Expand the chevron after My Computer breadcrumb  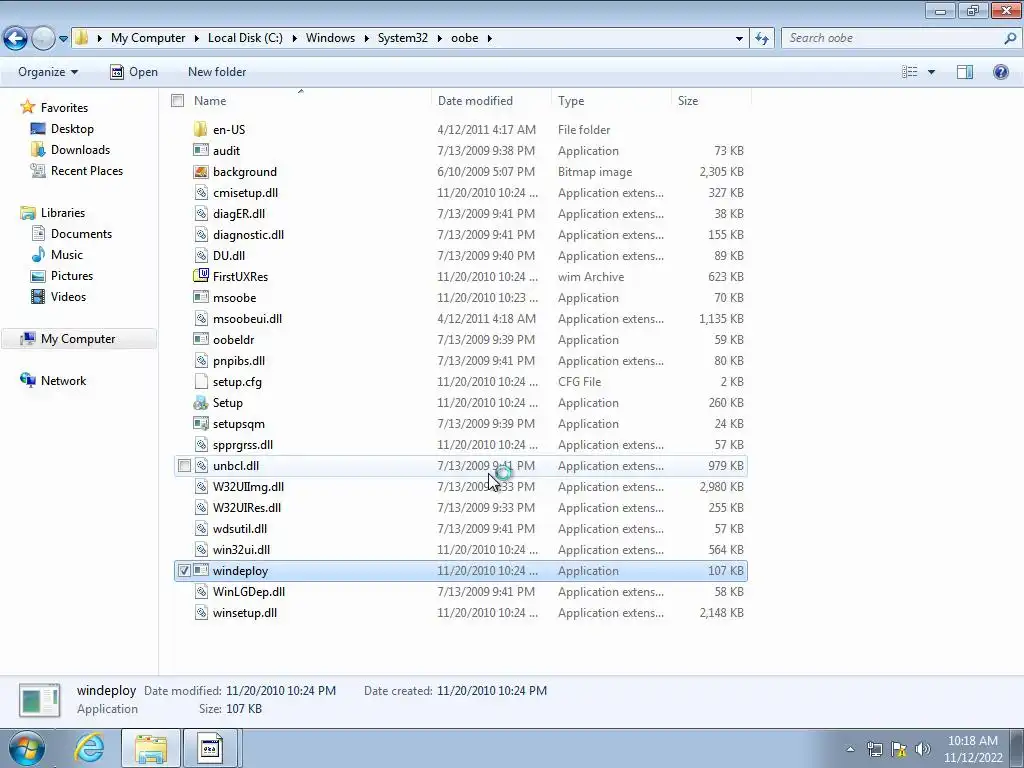[196, 38]
